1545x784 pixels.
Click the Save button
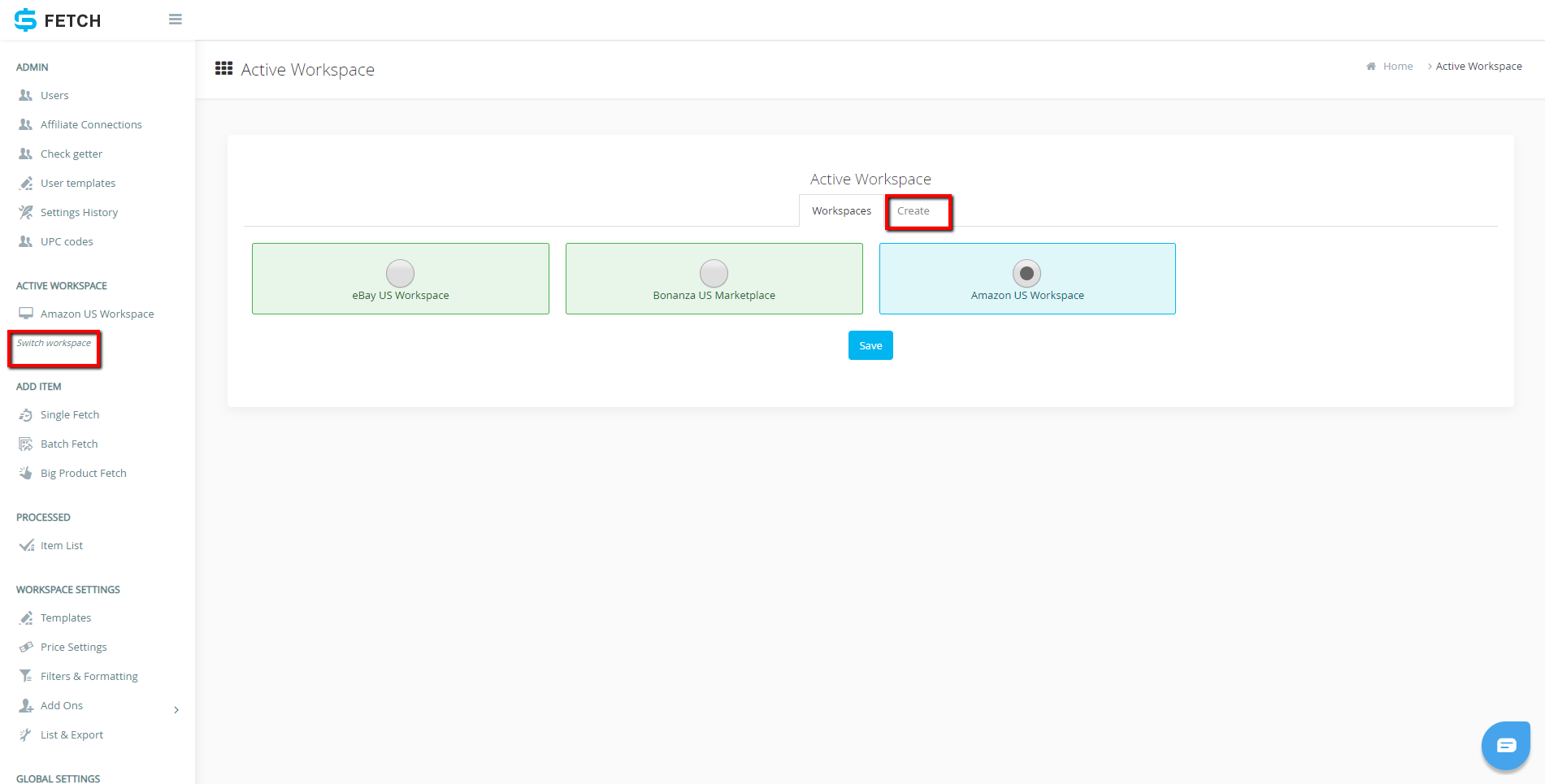click(x=870, y=345)
